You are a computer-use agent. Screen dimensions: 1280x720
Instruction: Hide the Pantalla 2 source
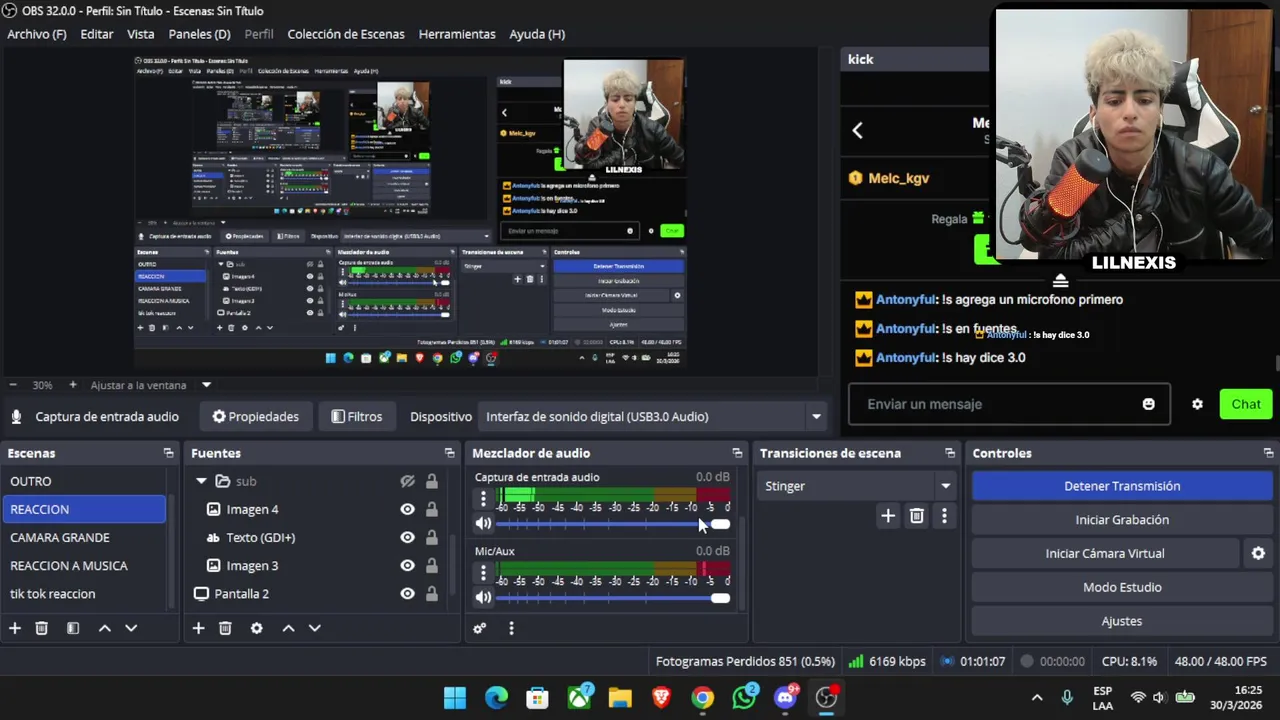coord(407,593)
